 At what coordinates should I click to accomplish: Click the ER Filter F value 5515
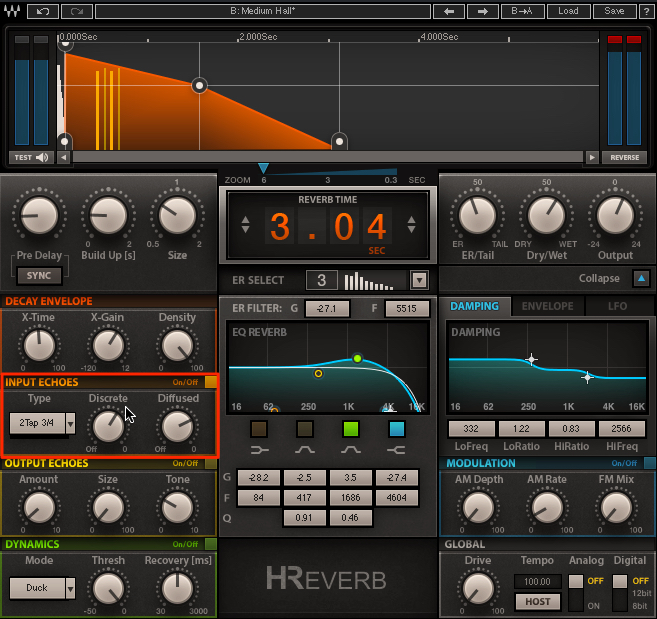[x=406, y=309]
